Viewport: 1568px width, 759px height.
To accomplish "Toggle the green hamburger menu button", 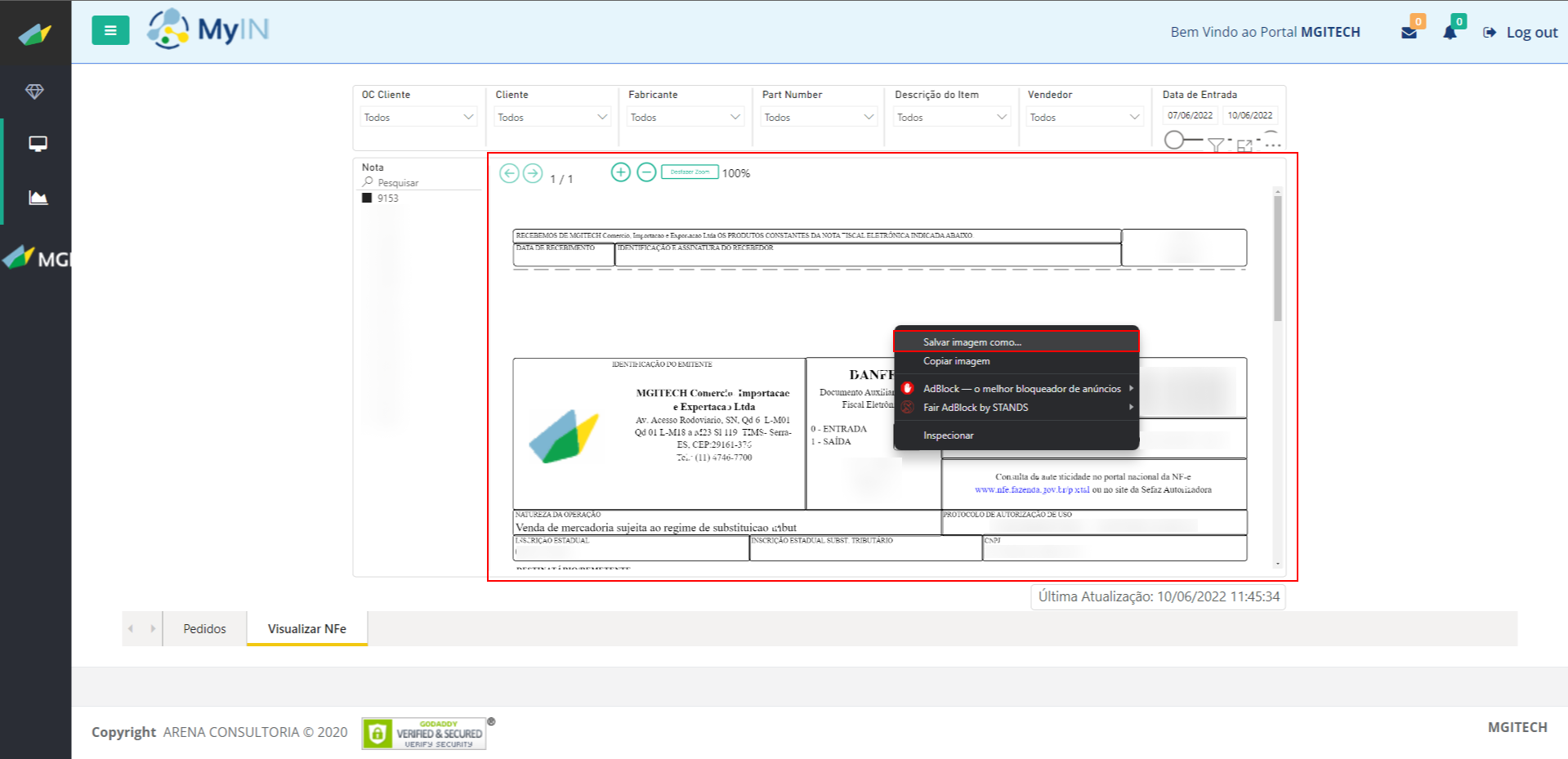I will point(110,31).
